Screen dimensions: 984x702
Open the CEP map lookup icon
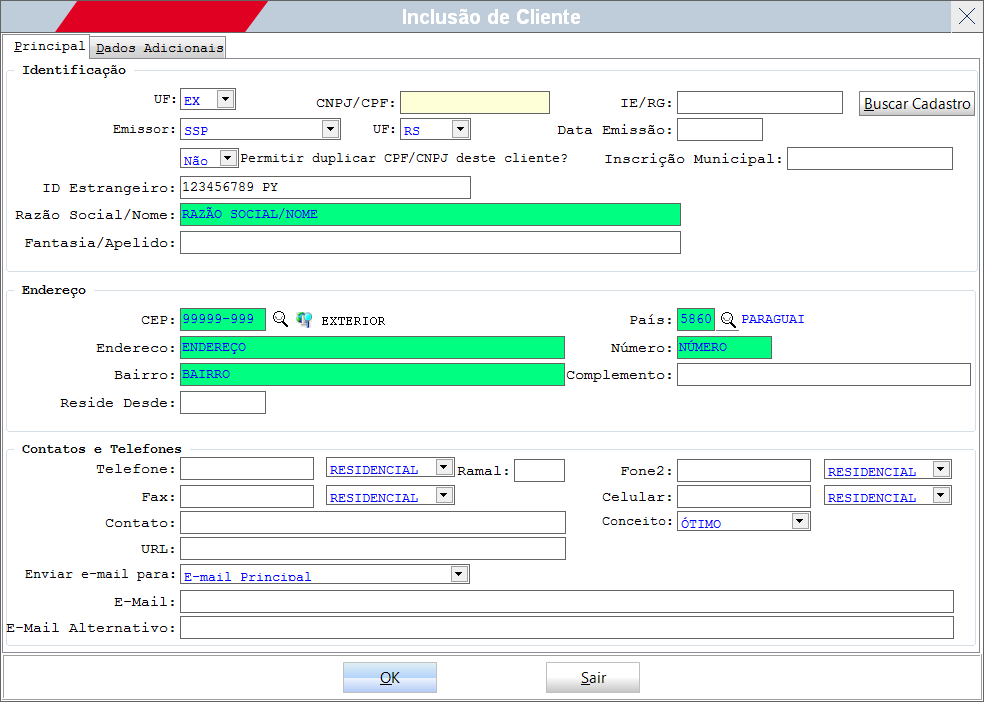304,319
